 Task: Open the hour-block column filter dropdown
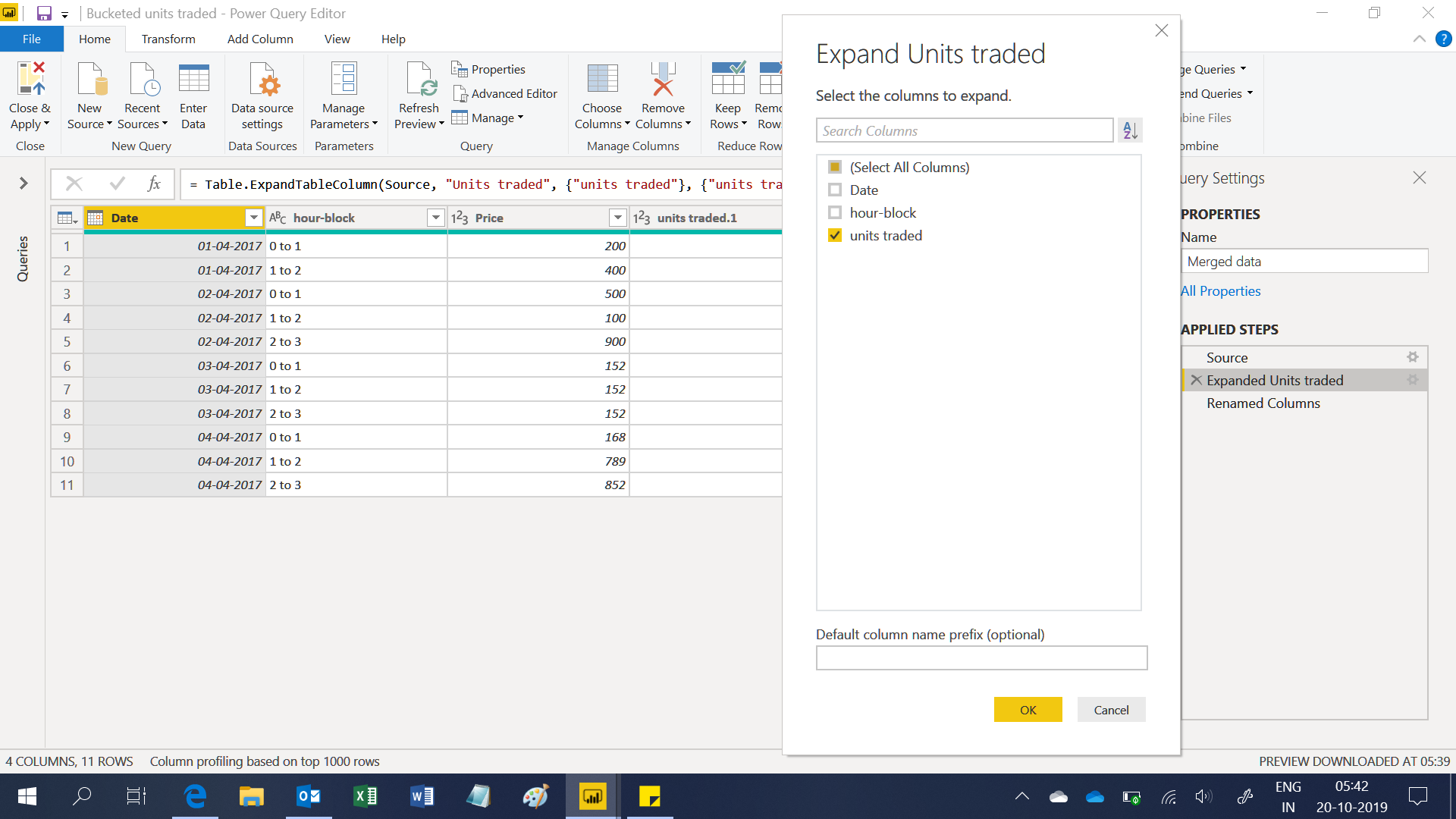(x=436, y=218)
